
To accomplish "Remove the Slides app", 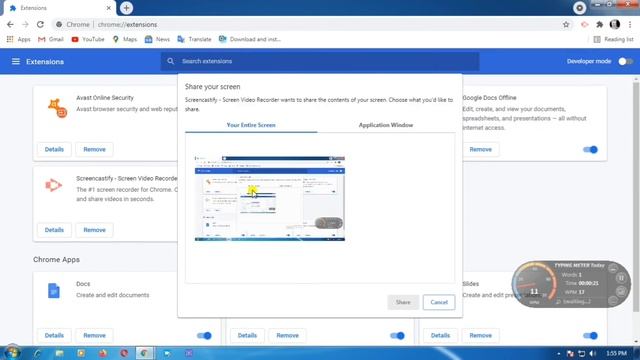I will point(480,336).
